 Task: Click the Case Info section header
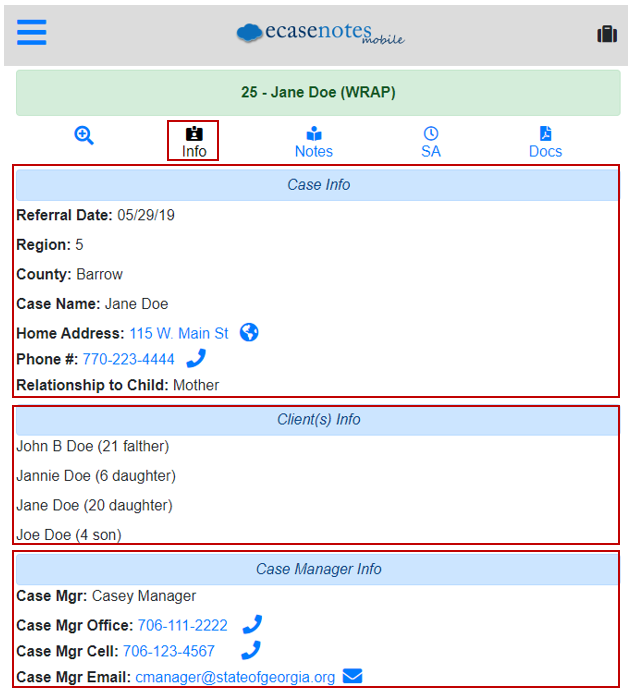click(x=317, y=185)
